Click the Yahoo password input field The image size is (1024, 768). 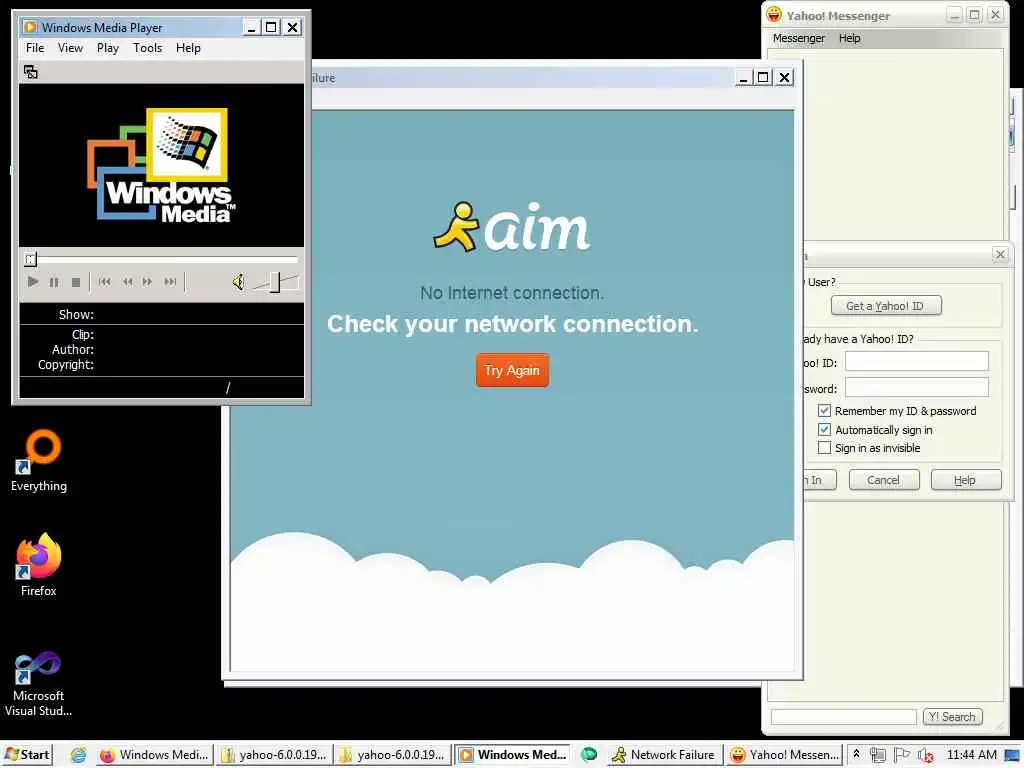point(917,387)
